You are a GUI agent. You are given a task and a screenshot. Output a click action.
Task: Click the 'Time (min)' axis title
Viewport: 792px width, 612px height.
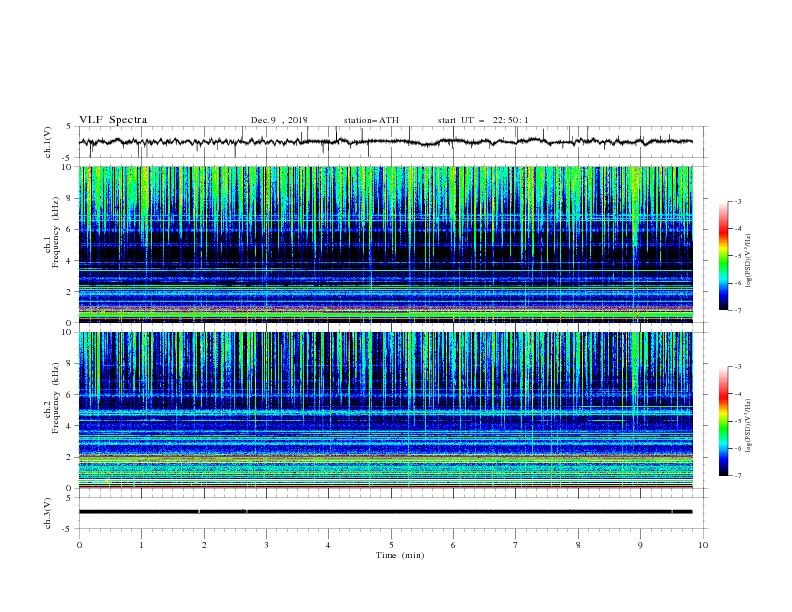[400, 555]
